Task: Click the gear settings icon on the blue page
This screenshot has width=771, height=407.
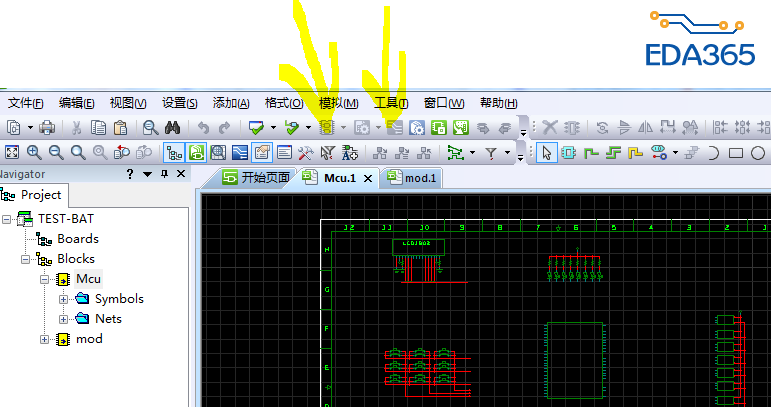Action: click(416, 128)
